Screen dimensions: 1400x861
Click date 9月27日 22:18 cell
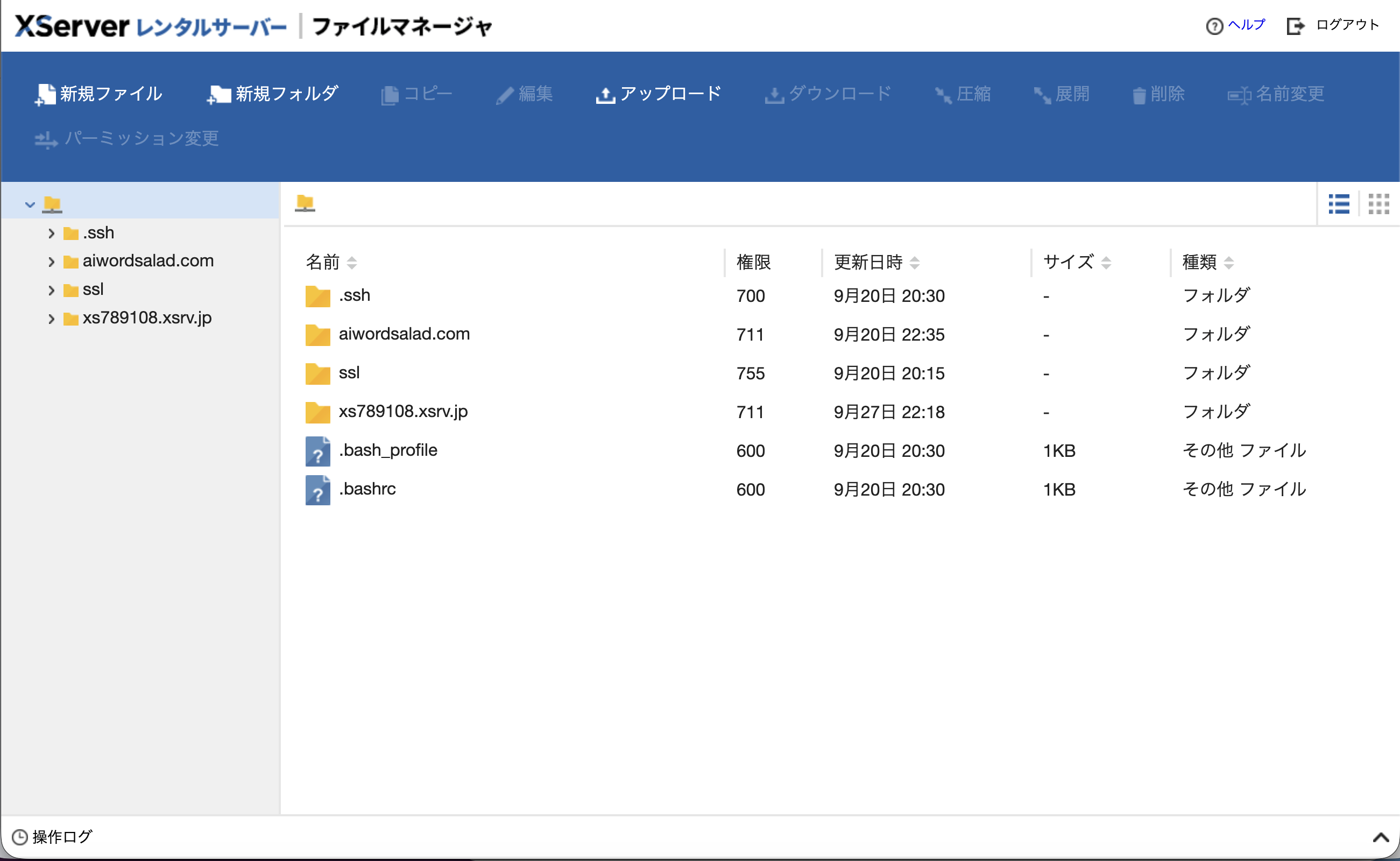click(889, 412)
